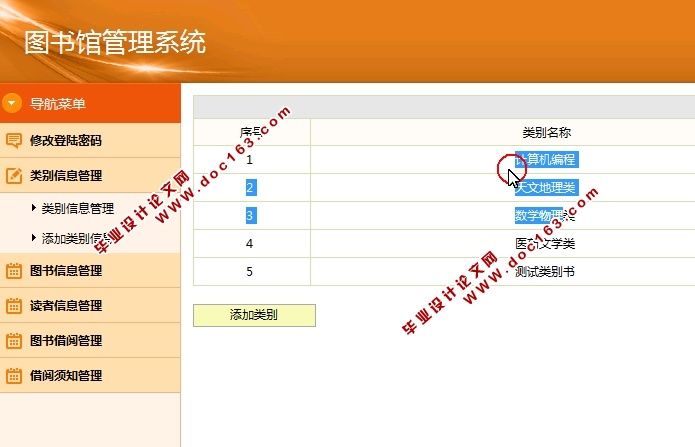Click row number 5 cell

click(250, 271)
